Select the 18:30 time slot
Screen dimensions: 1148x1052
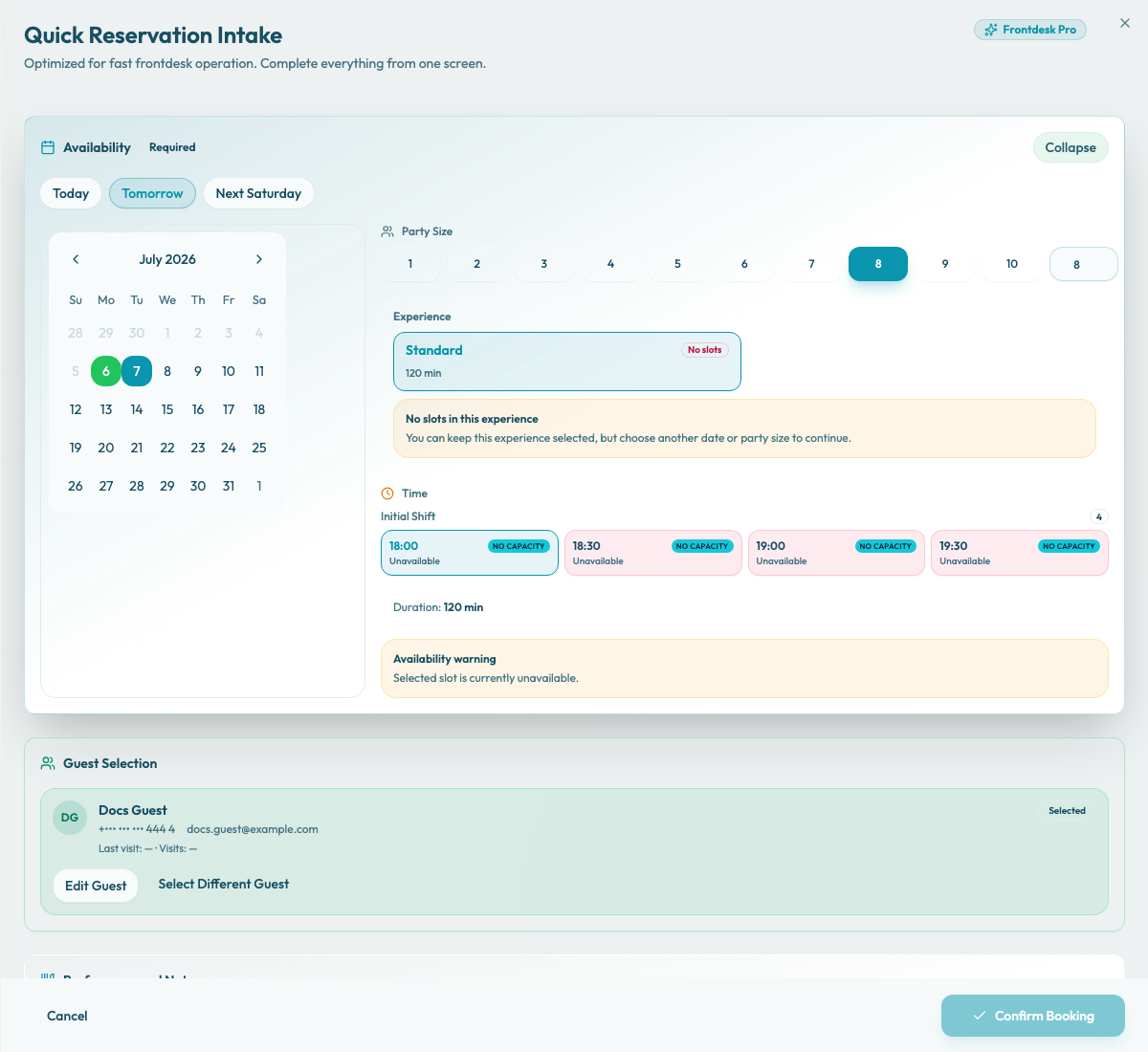(x=653, y=553)
